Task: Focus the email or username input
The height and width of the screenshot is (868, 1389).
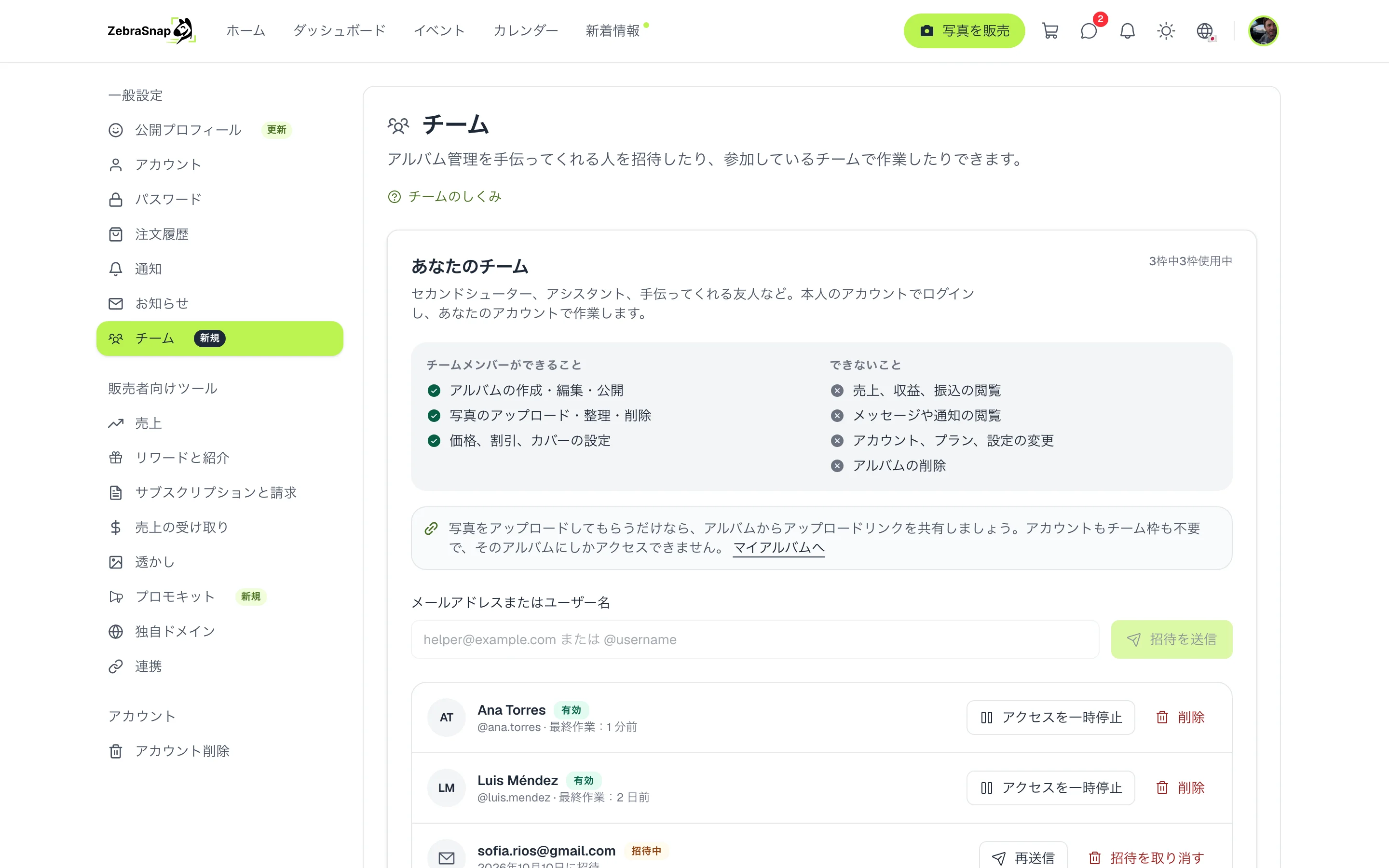Action: point(755,639)
